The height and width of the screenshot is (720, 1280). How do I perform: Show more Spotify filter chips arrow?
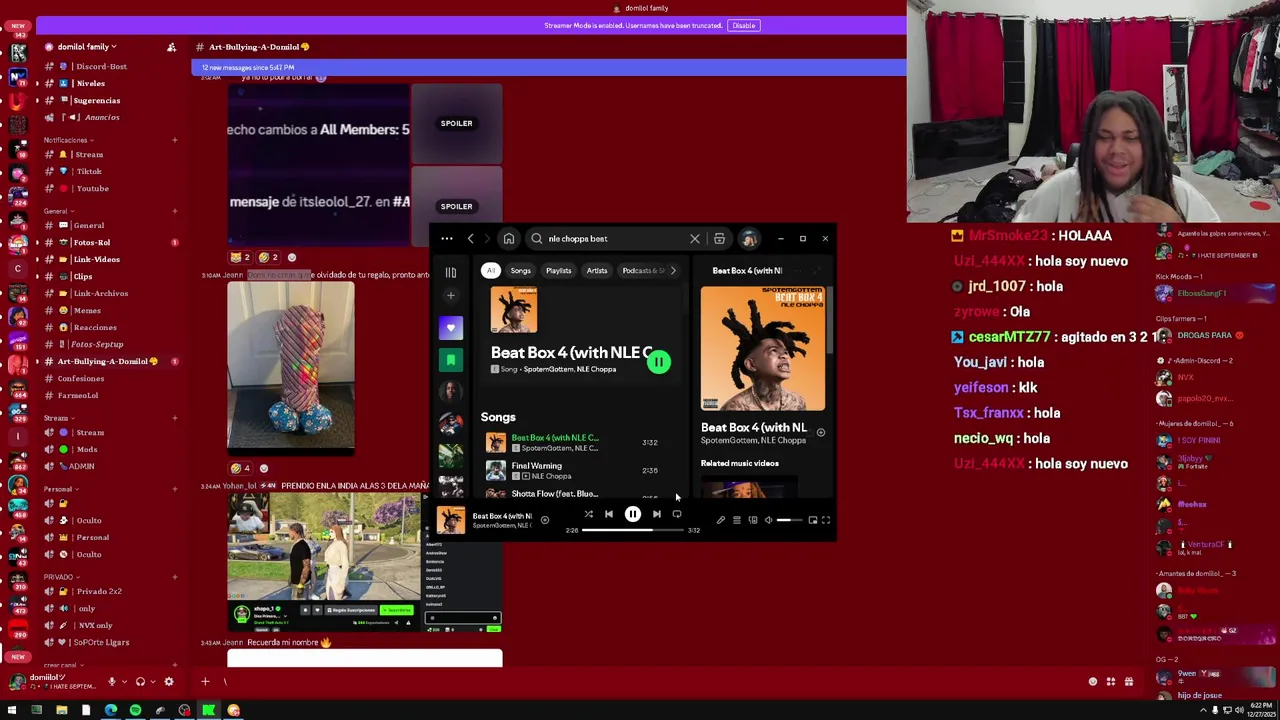(673, 271)
